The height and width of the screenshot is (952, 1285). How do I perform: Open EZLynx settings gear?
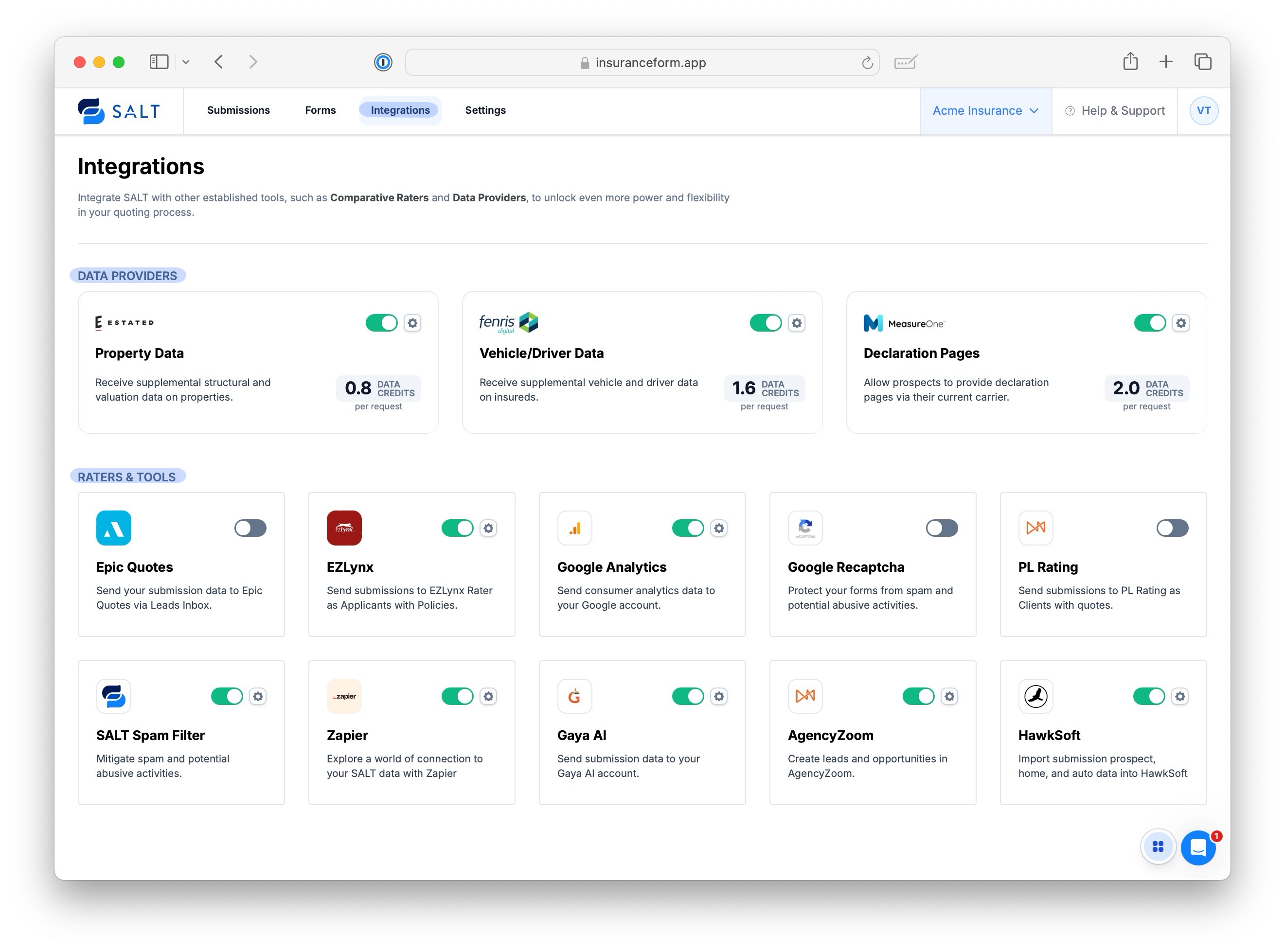click(488, 529)
